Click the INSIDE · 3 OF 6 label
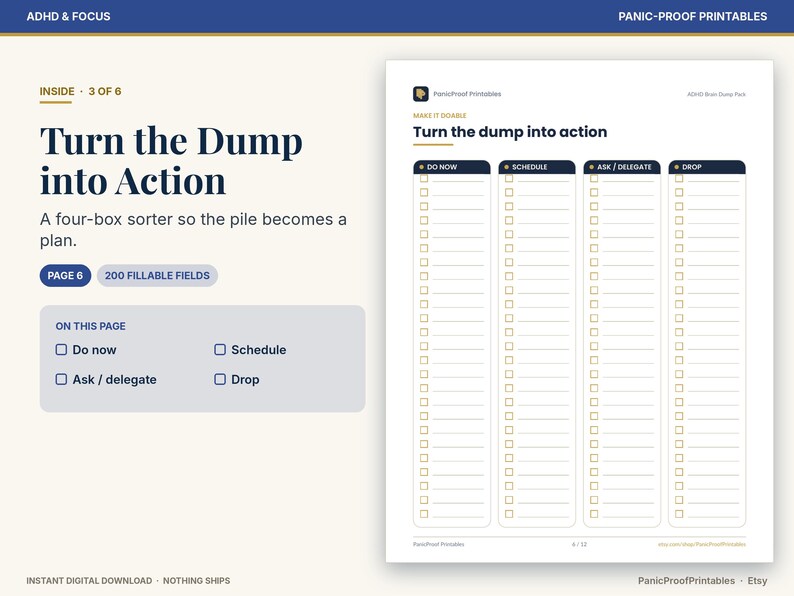Image resolution: width=794 pixels, height=596 pixels. [x=81, y=92]
